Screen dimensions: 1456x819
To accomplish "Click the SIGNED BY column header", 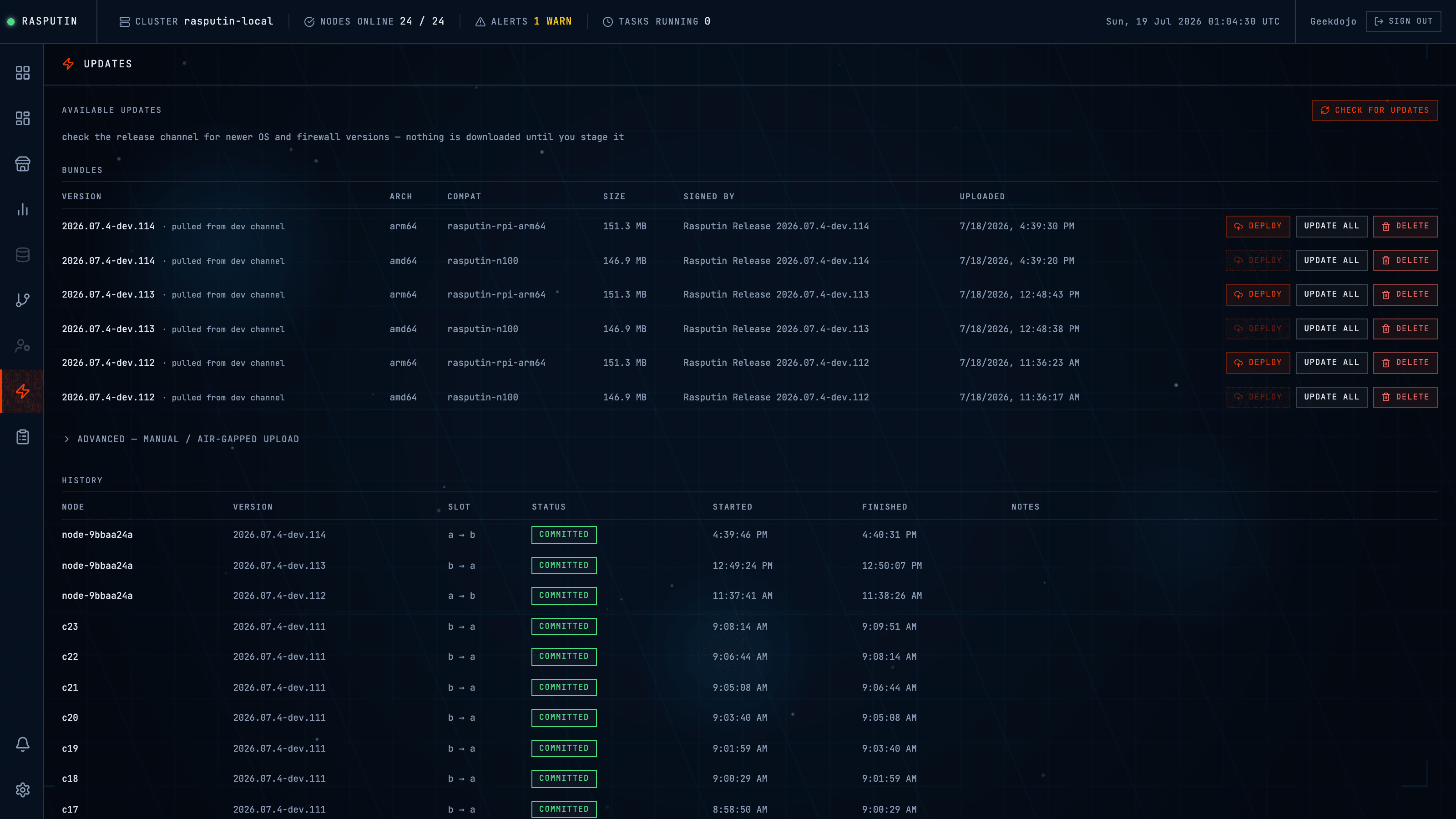I will point(709,197).
